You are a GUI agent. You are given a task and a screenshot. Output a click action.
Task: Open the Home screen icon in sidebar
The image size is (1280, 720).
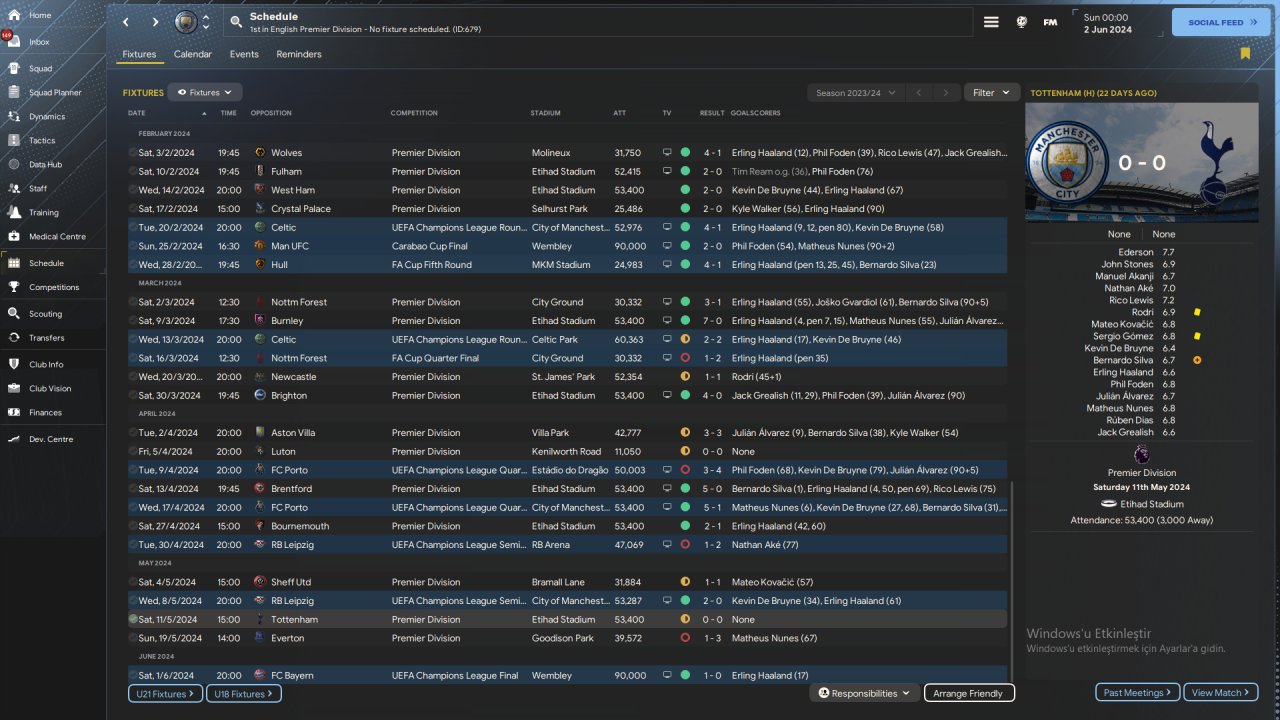click(14, 15)
